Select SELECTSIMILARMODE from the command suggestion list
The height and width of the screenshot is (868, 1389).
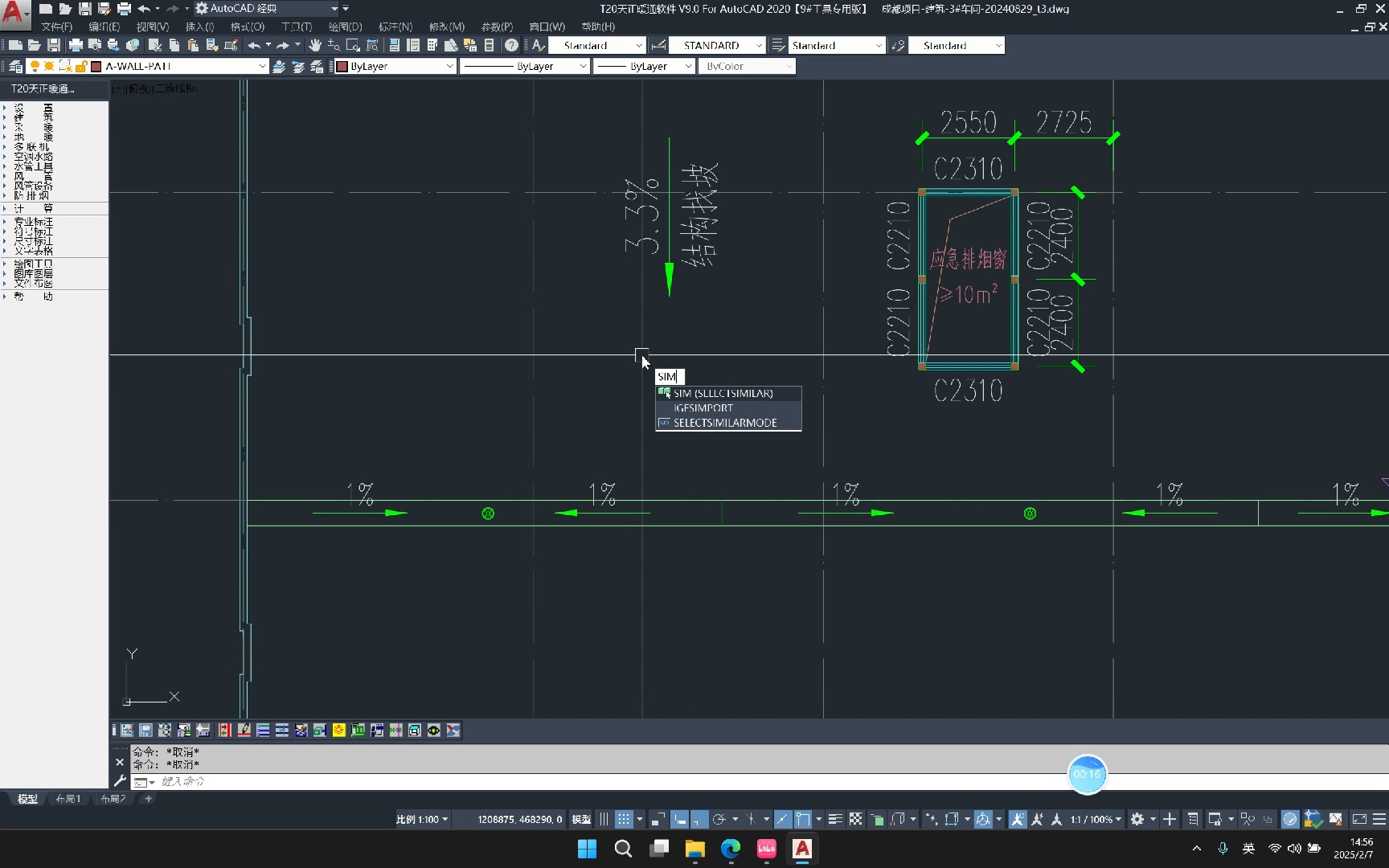[x=724, y=422]
